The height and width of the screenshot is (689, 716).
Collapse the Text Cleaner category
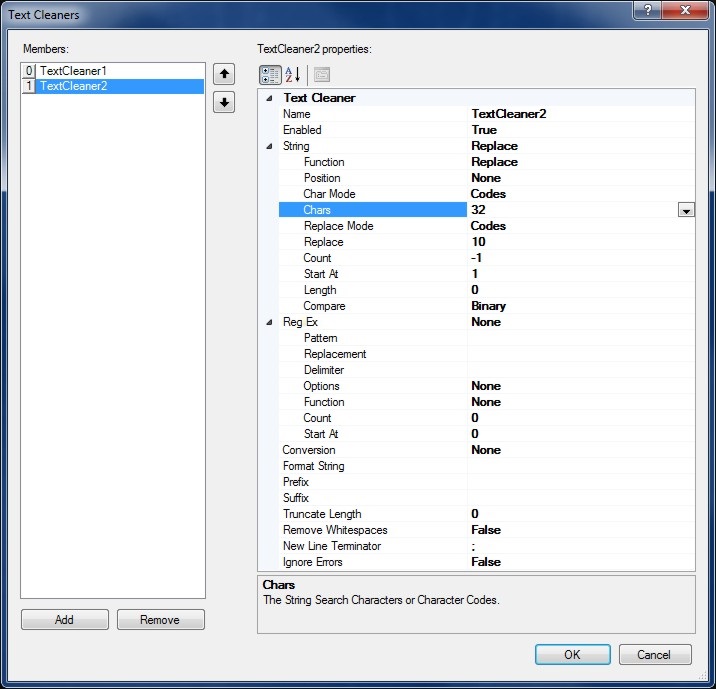coord(268,98)
